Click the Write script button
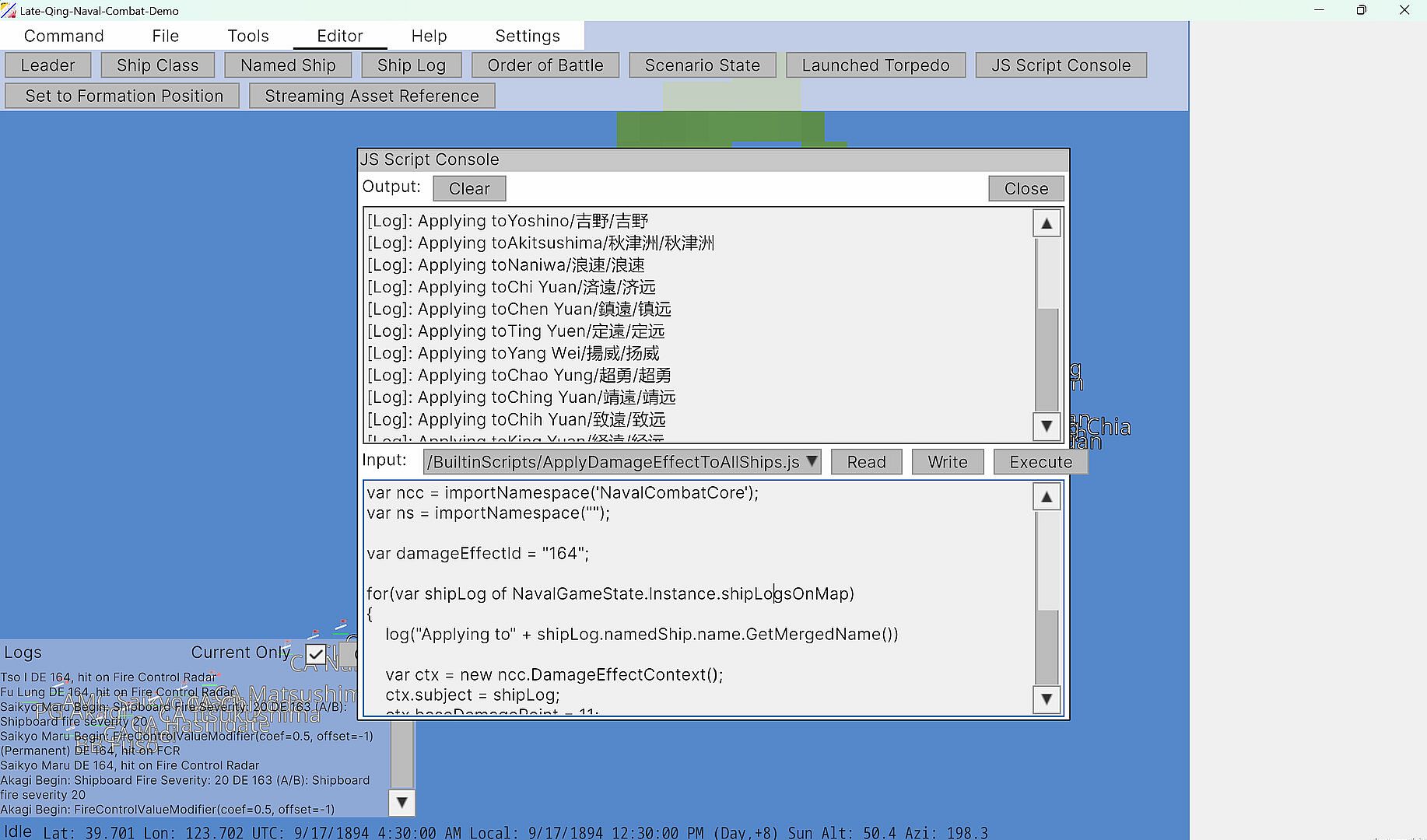Image resolution: width=1427 pixels, height=840 pixels. click(x=948, y=462)
